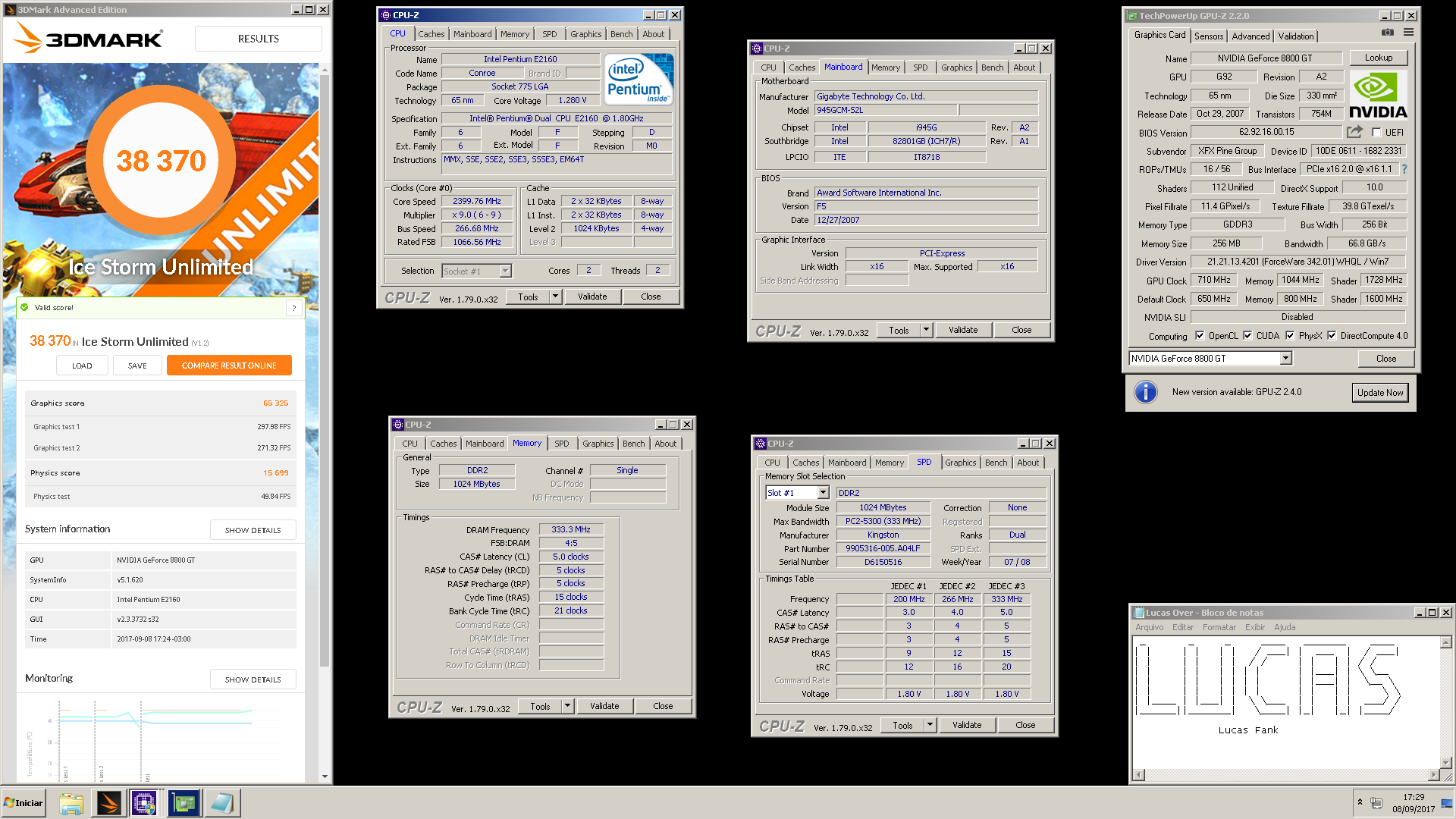1456x819 pixels.
Task: Switch to the CPU-Z taskbar icon
Action: (x=144, y=803)
